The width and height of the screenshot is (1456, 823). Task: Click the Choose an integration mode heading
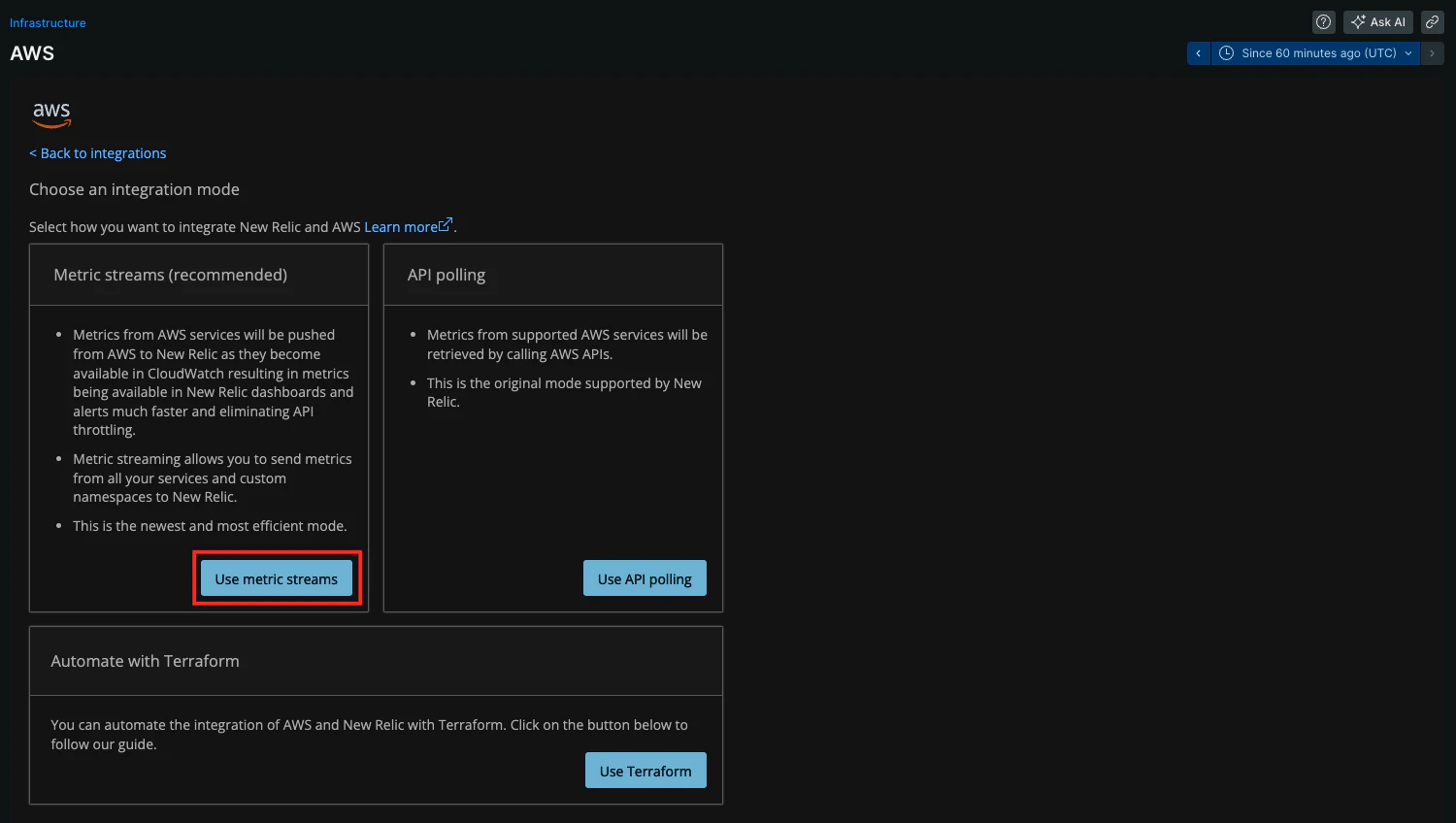[x=134, y=189]
